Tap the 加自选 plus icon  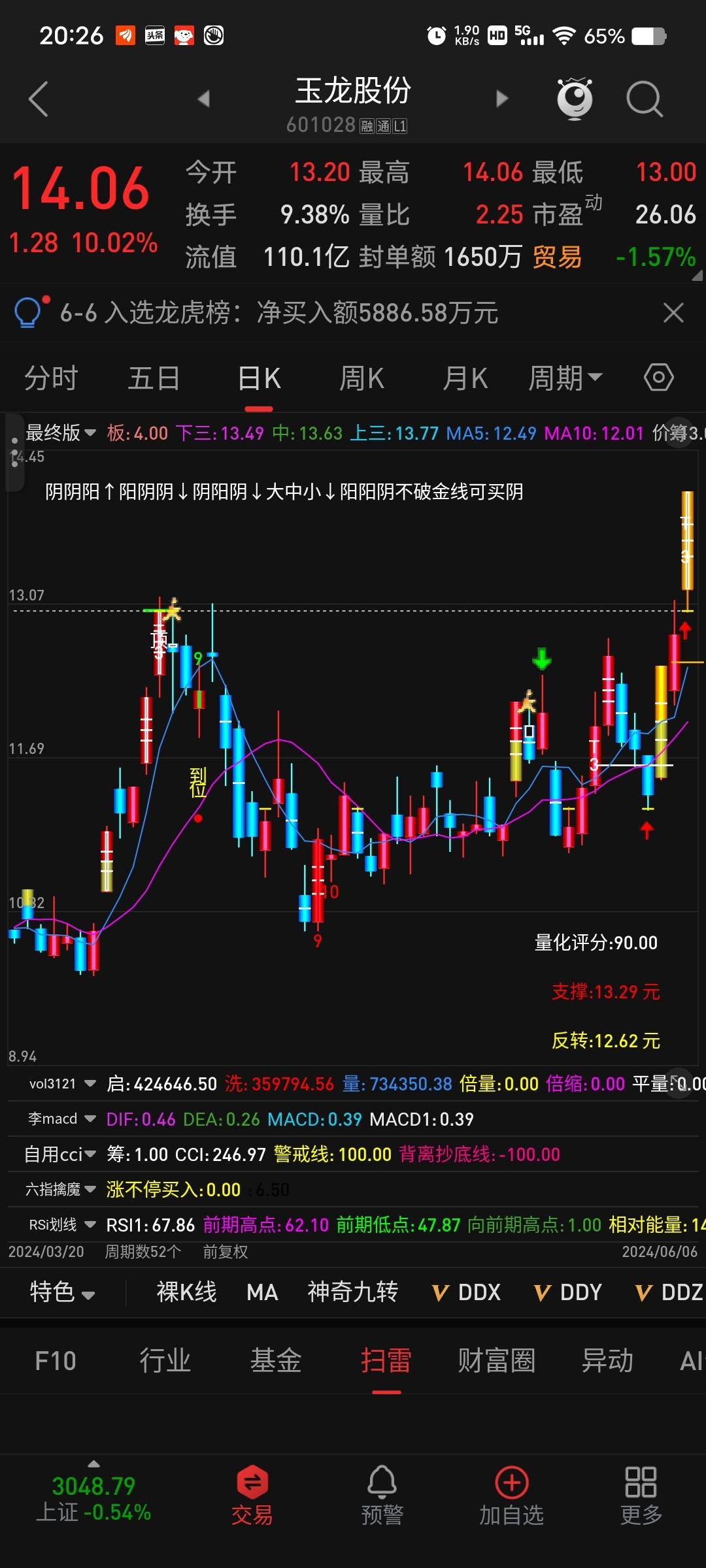tap(512, 1495)
